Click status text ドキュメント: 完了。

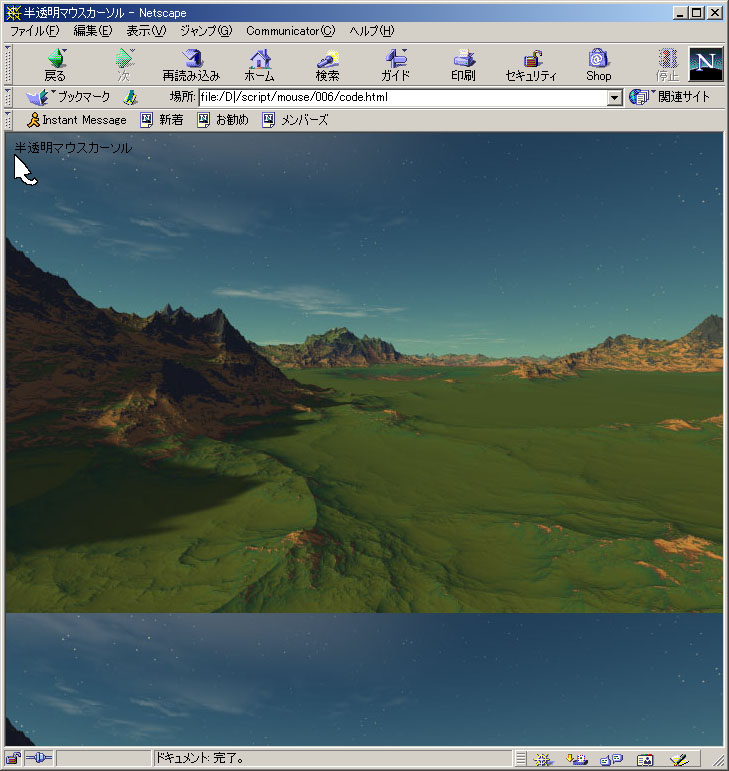coord(199,758)
